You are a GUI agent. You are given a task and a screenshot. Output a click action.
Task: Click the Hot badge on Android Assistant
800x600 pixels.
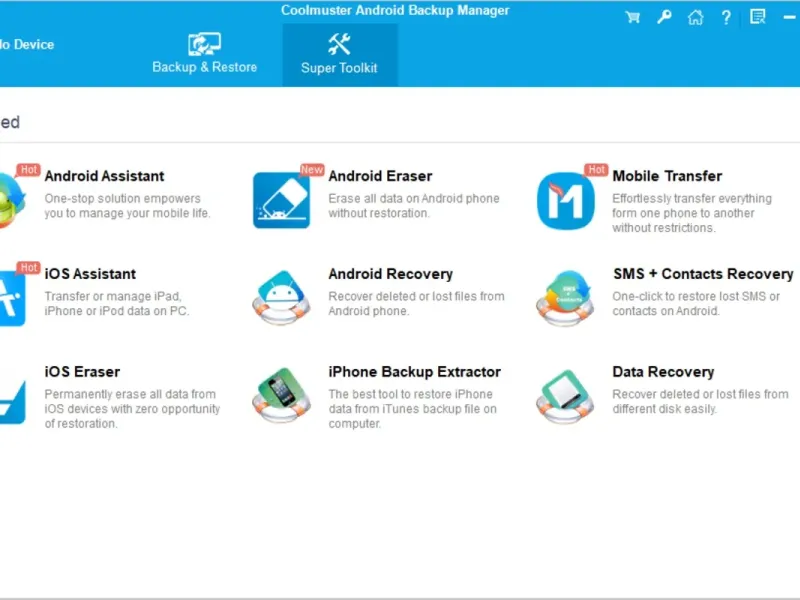(x=28, y=170)
